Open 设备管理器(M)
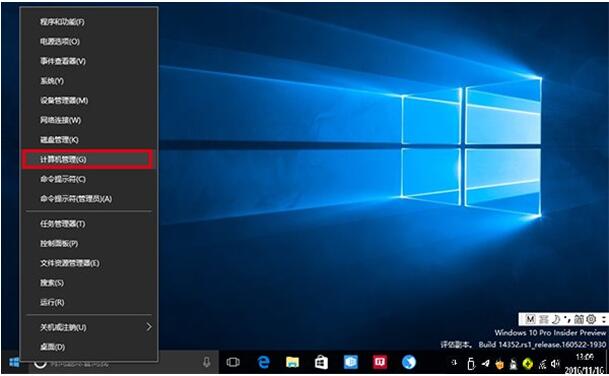 [x=89, y=101]
